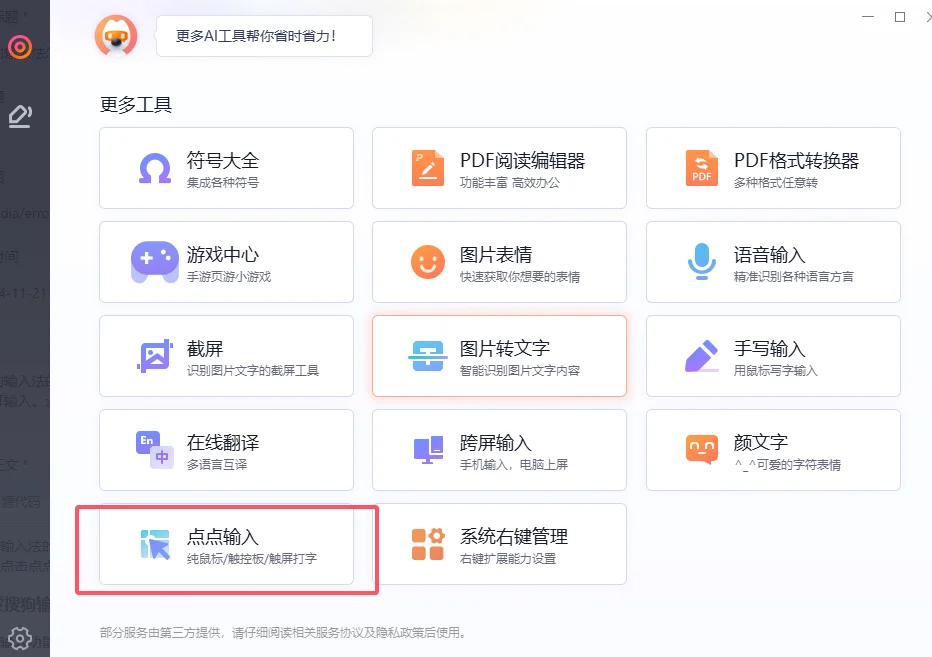Click the Sogou mascot avatar at top
This screenshot has height=657, width=932.
tap(117, 36)
